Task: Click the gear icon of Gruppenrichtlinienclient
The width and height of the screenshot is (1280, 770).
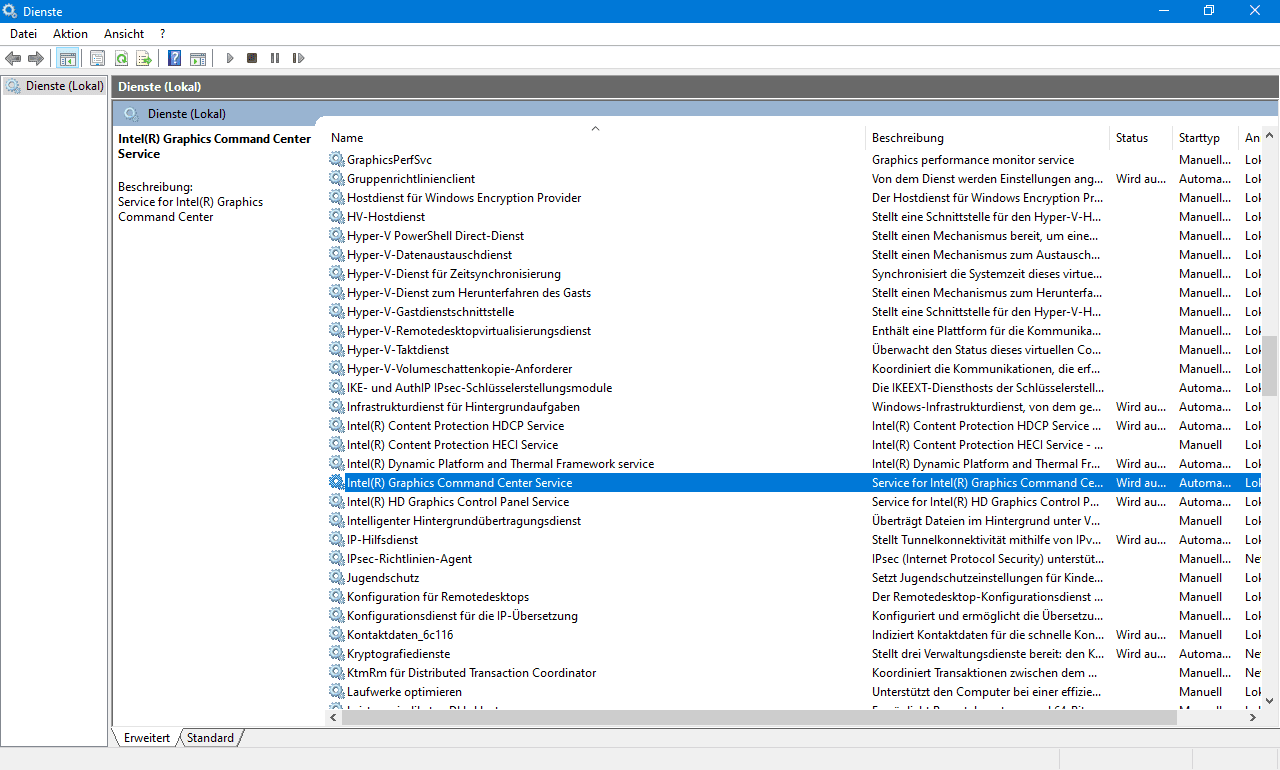Action: coord(337,179)
